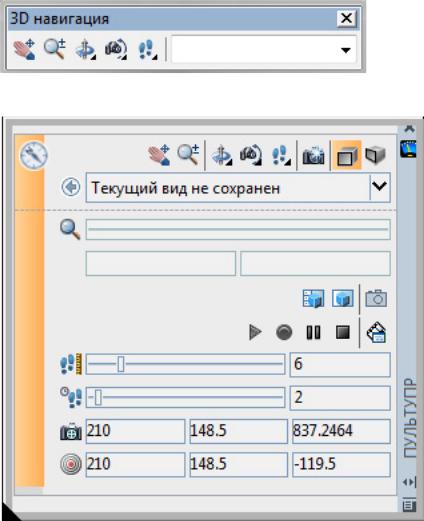Image resolution: width=424 pixels, height=521 pixels.
Task: Choose Constrained Orbit in 3D навигация toolbar
Action: [85, 50]
